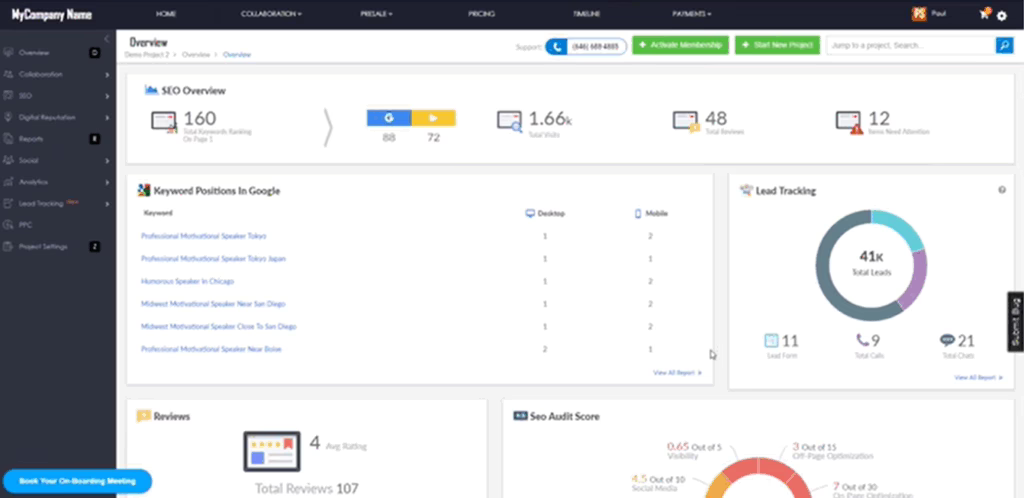Click the Lead Tracking sidebar icon
Screen dimensions: 1024x498
pyautogui.click(x=8, y=204)
